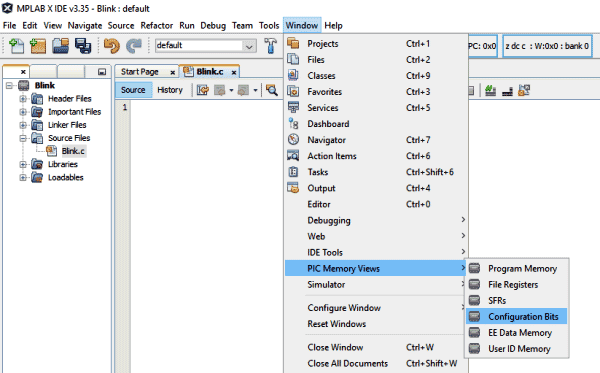Collapse the Source Files folder
Screen dimensions: 600x373
(23, 138)
